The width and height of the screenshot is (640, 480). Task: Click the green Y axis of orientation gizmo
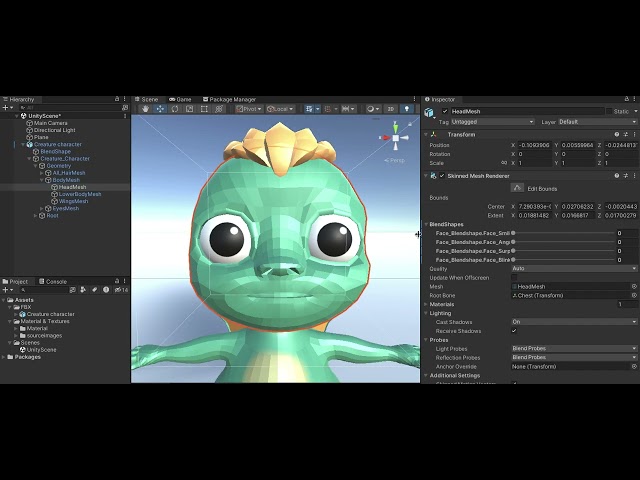pyautogui.click(x=396, y=127)
